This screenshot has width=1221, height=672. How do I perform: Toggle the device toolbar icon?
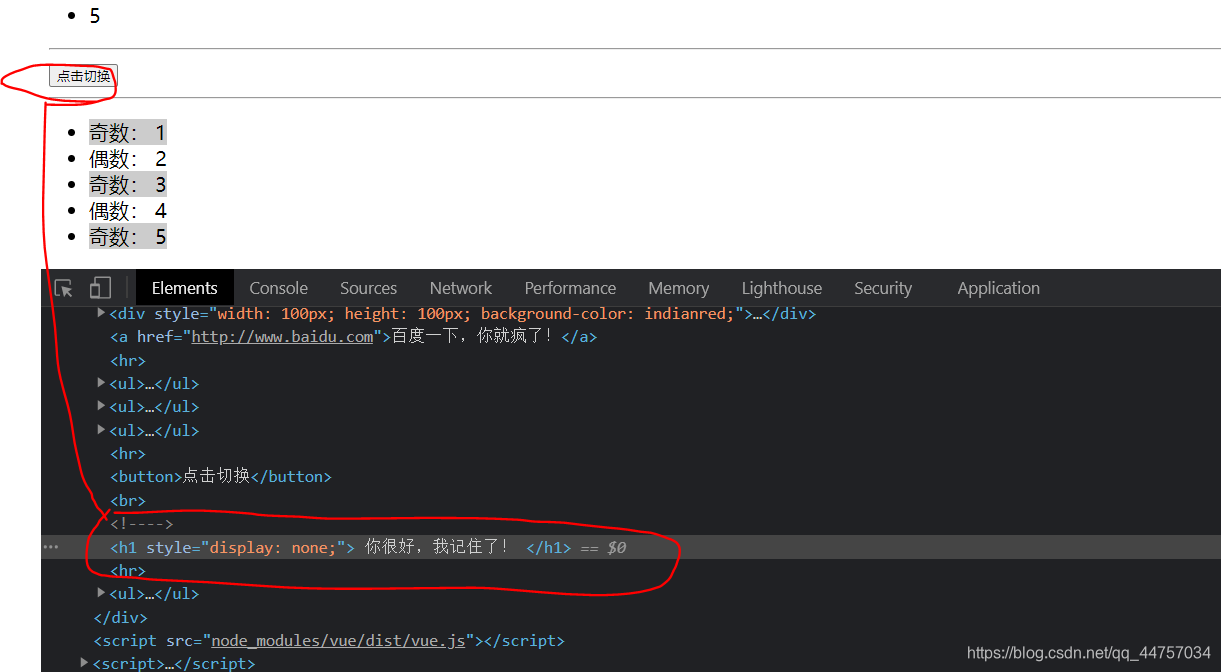(100, 288)
